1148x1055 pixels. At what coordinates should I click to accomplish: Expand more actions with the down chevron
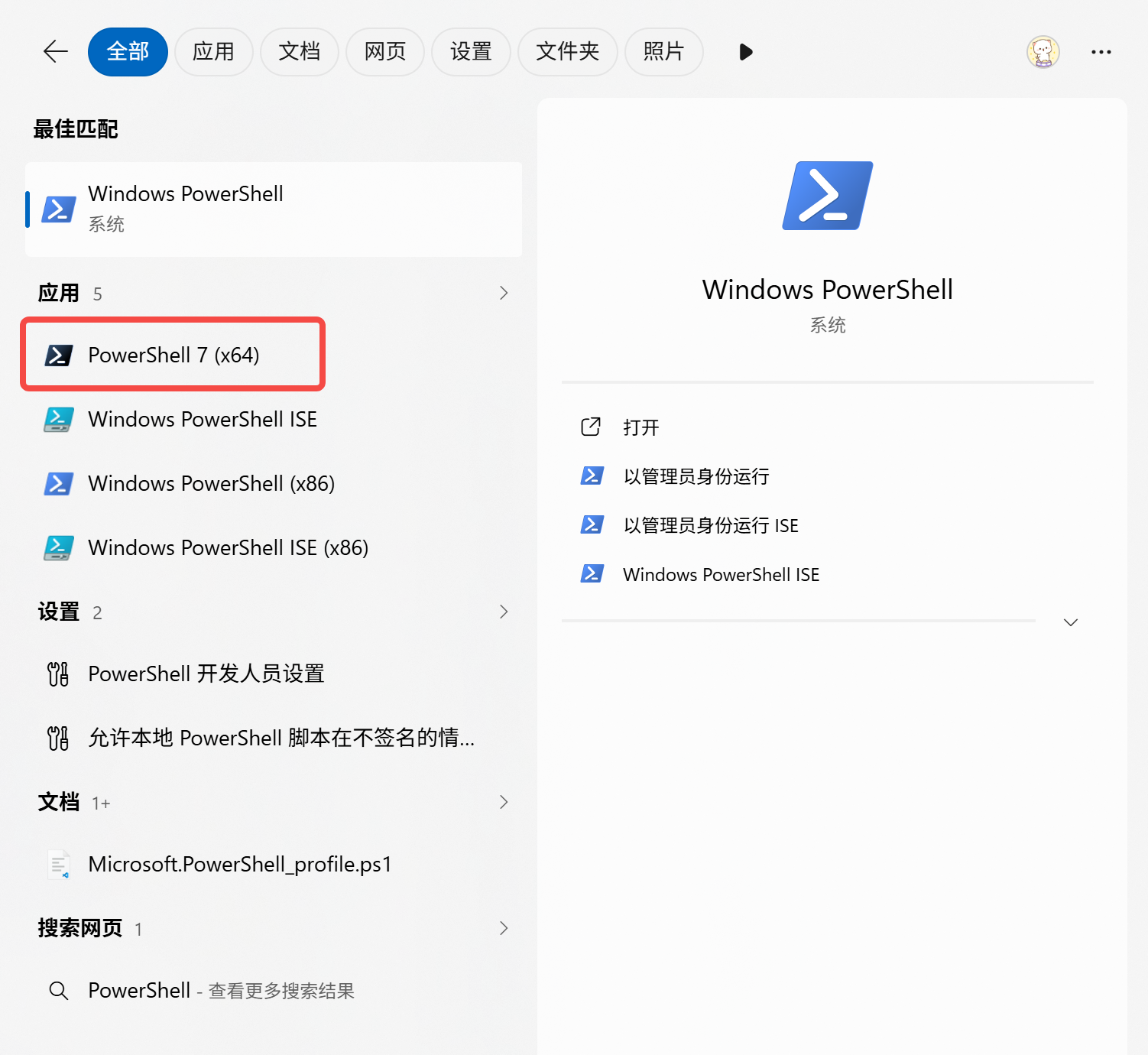(1071, 622)
